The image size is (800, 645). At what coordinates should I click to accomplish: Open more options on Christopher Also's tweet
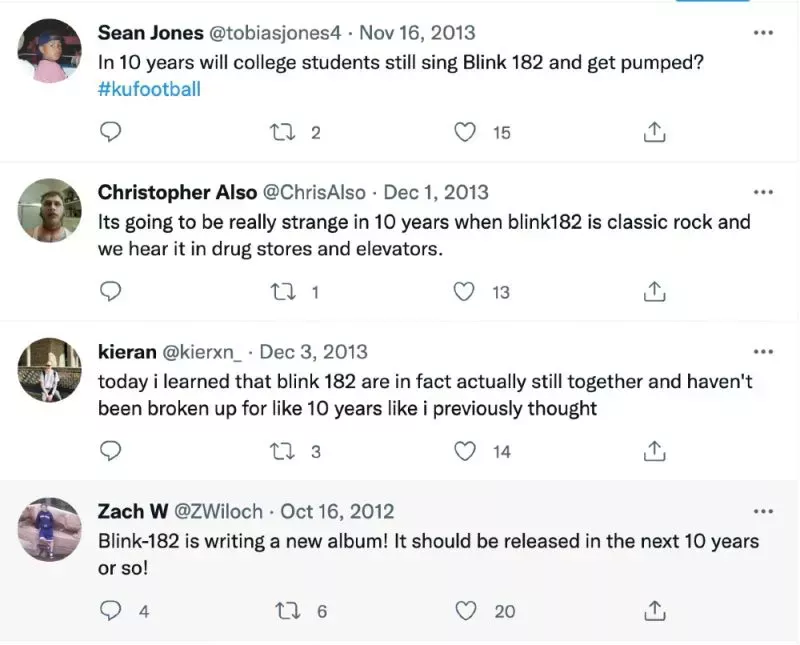tap(763, 192)
